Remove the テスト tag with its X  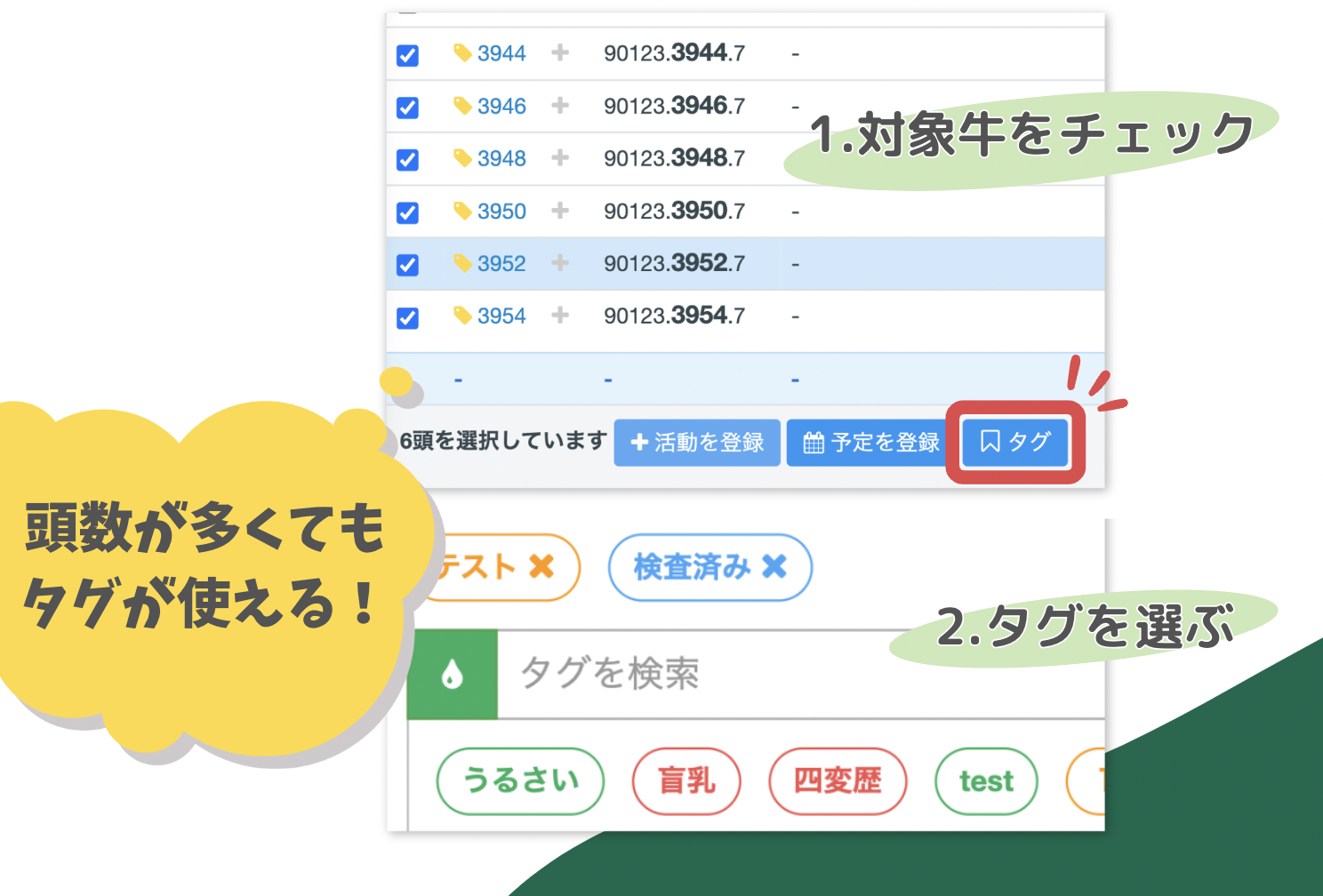click(x=541, y=566)
